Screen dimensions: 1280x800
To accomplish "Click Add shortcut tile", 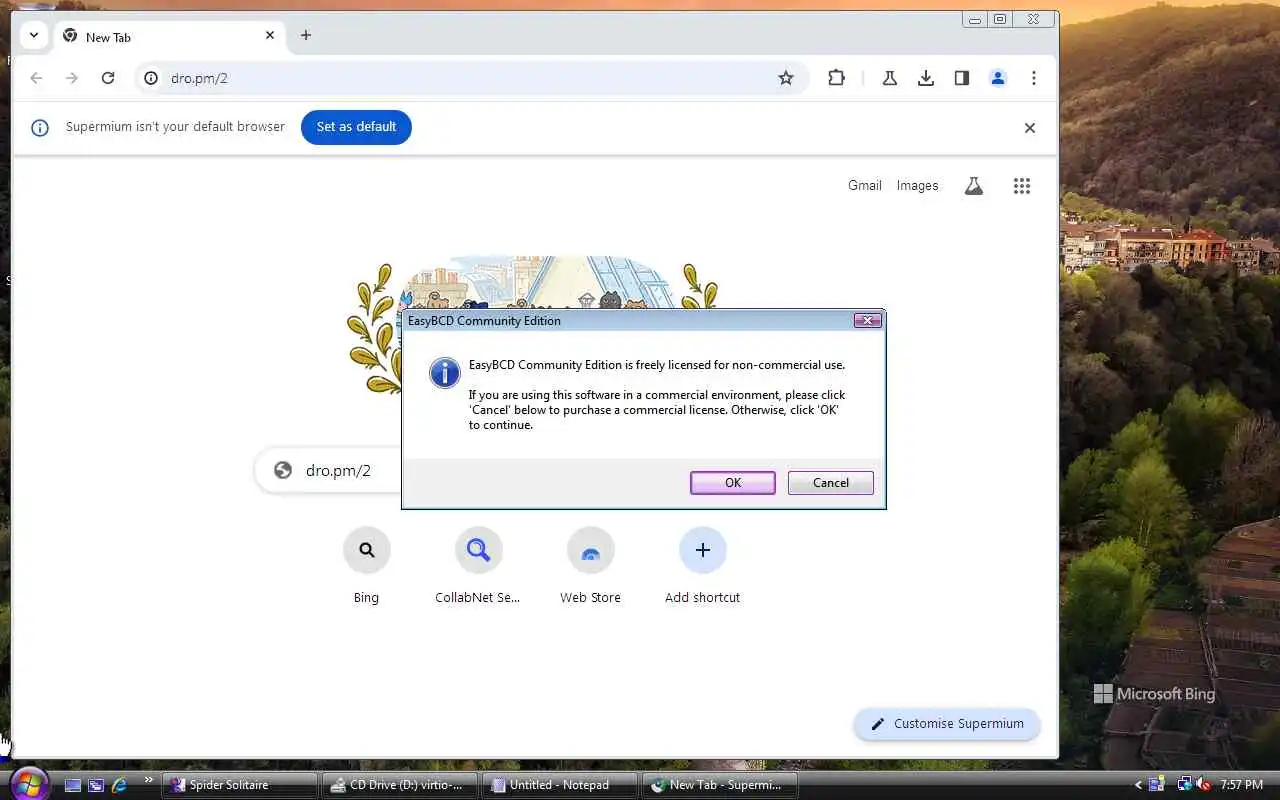I will pos(702,566).
